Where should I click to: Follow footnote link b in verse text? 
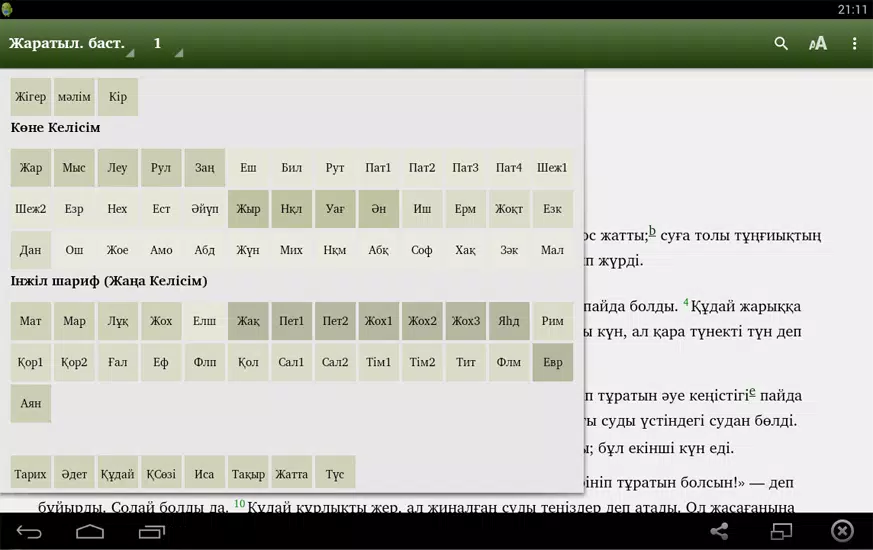tap(652, 231)
